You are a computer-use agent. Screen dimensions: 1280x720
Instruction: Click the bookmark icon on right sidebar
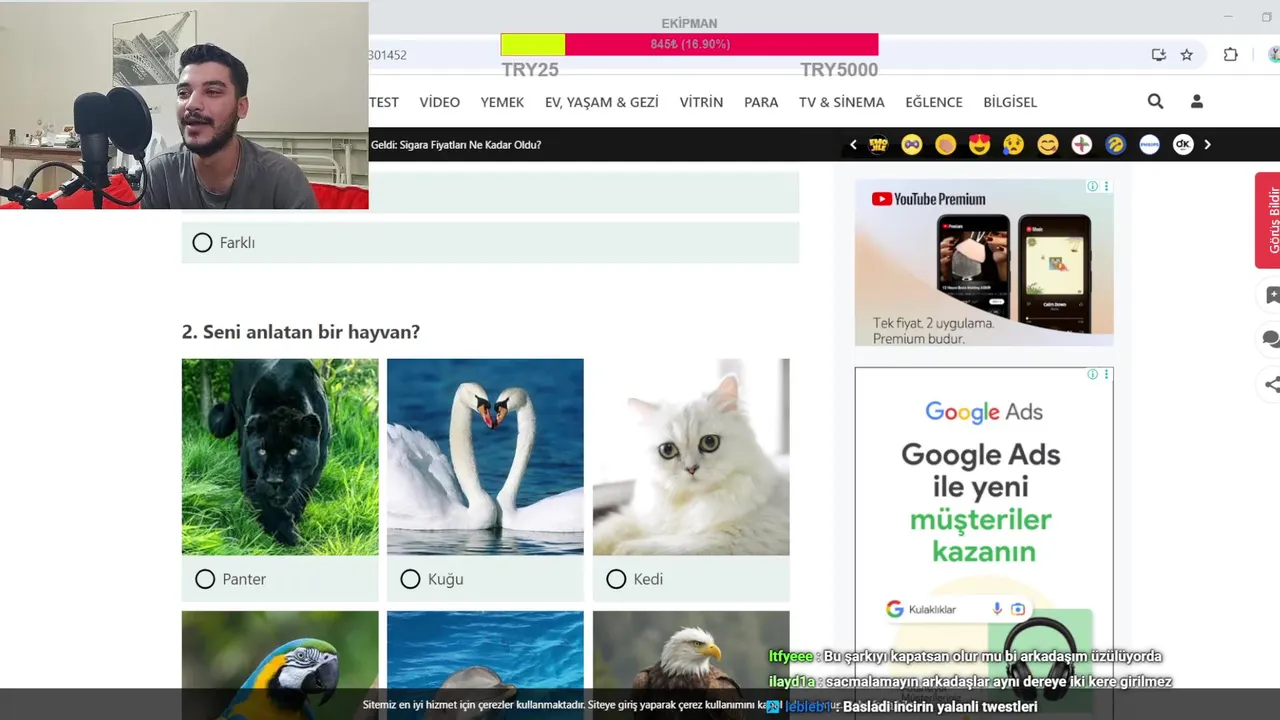pos(1272,295)
